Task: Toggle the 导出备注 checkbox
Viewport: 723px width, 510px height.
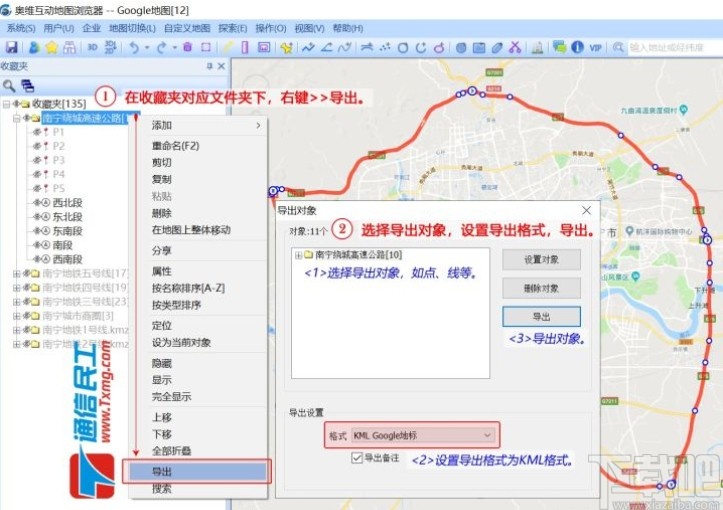Action: click(x=356, y=458)
